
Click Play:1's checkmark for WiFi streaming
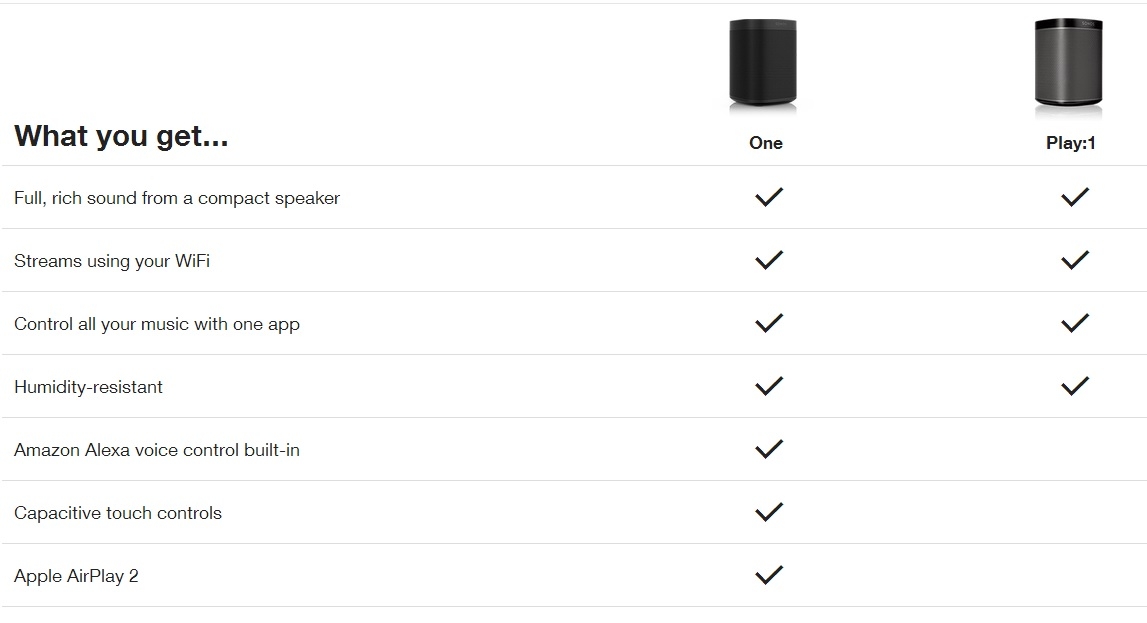(x=1075, y=260)
